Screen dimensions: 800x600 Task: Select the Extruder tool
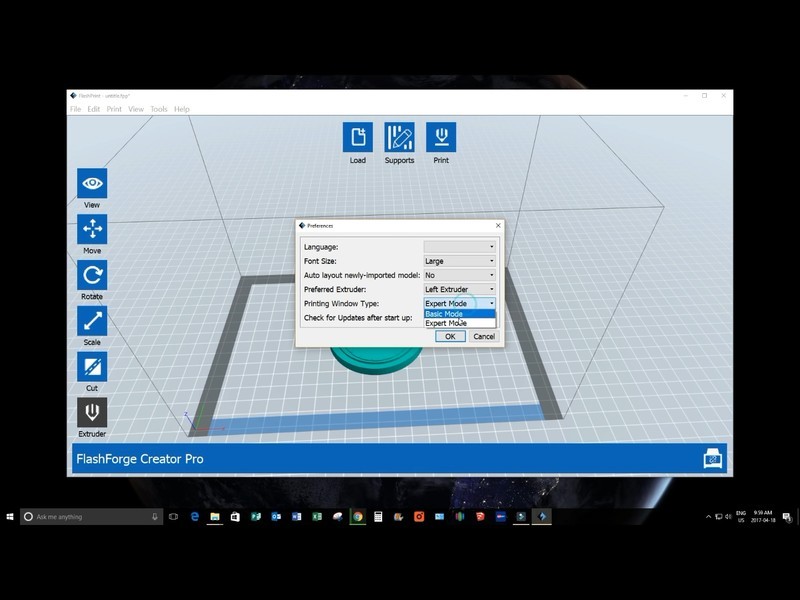92,413
